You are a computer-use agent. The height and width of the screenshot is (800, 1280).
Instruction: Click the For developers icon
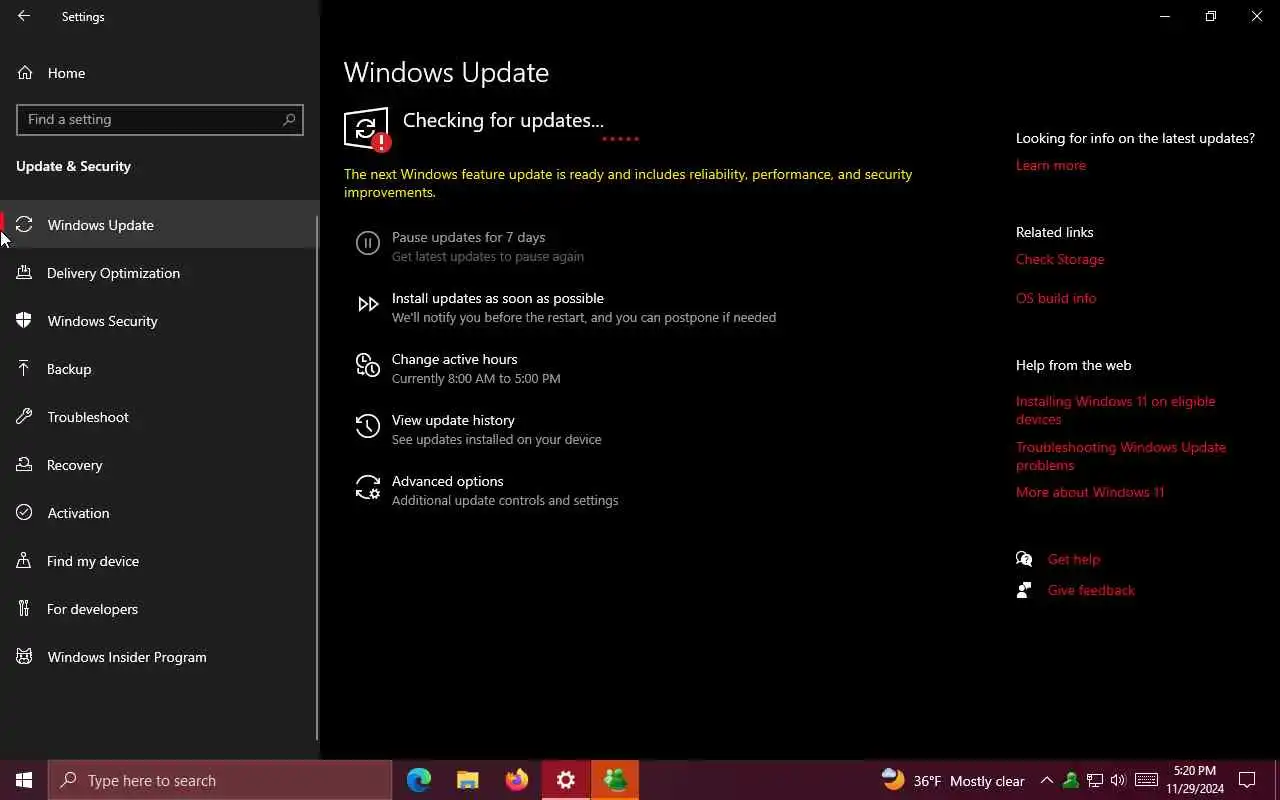pyautogui.click(x=25, y=608)
